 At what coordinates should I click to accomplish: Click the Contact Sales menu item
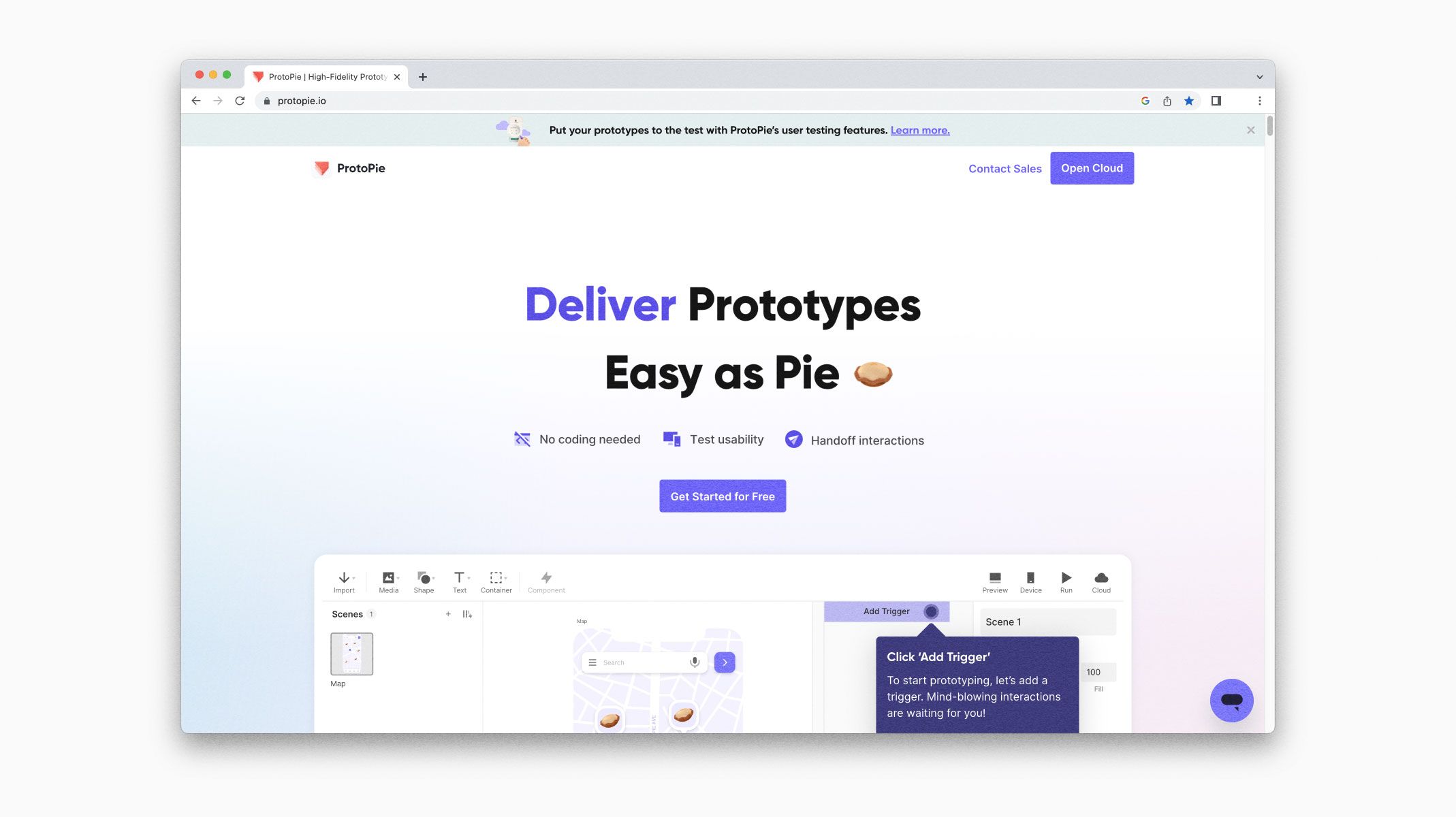[1005, 168]
